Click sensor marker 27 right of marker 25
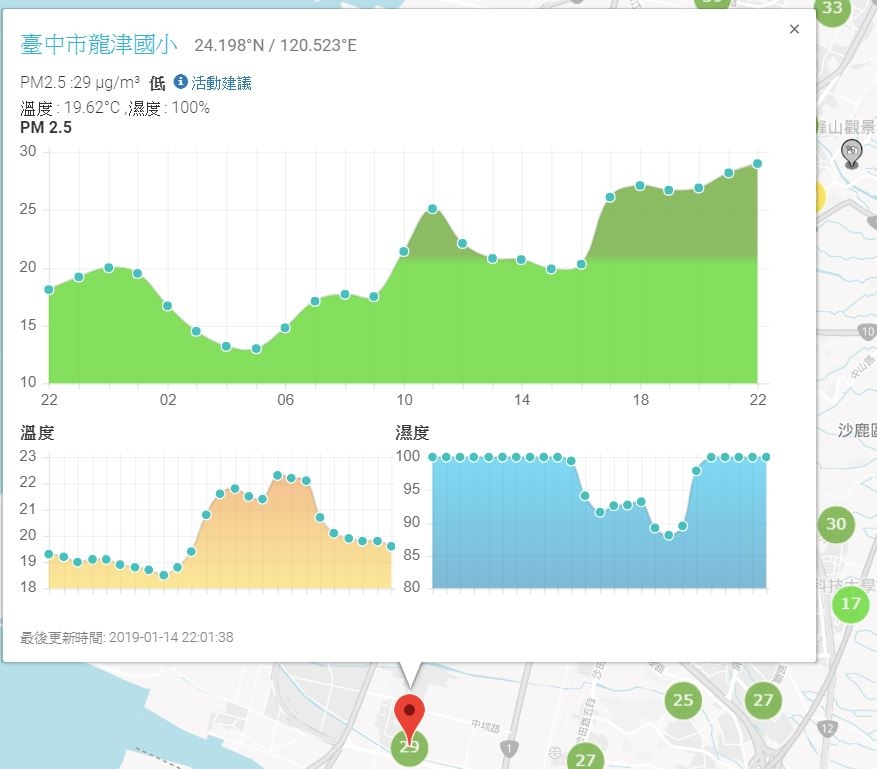Image resolution: width=877 pixels, height=769 pixels. coord(763,700)
